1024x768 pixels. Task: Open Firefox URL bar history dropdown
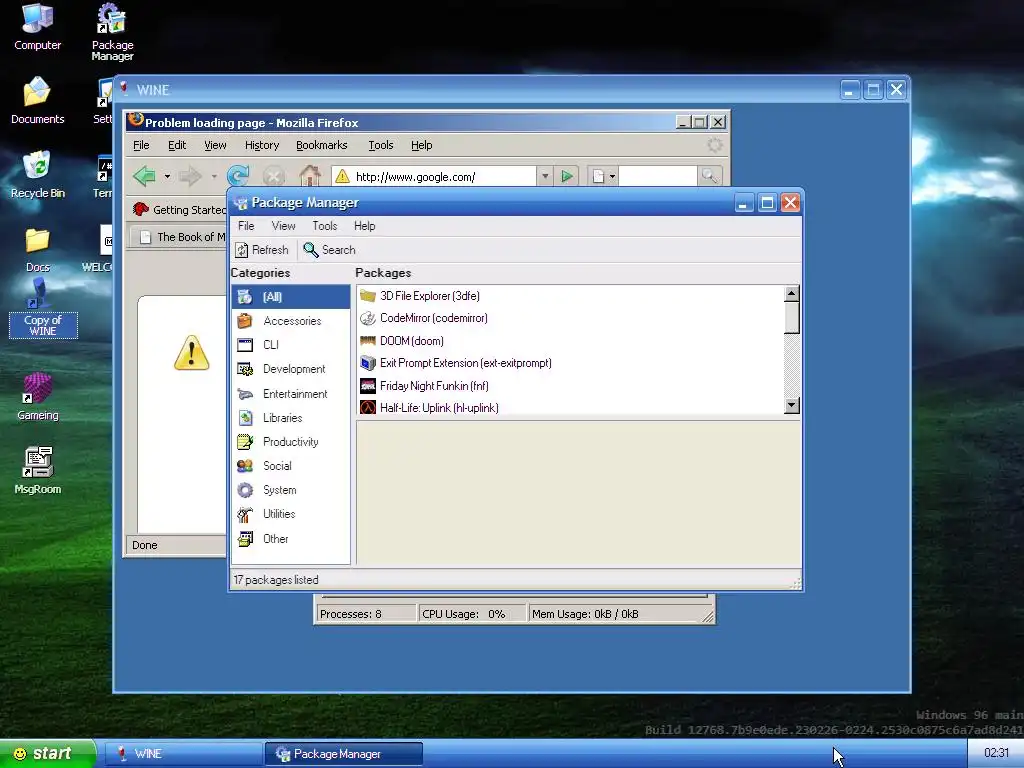pos(545,176)
